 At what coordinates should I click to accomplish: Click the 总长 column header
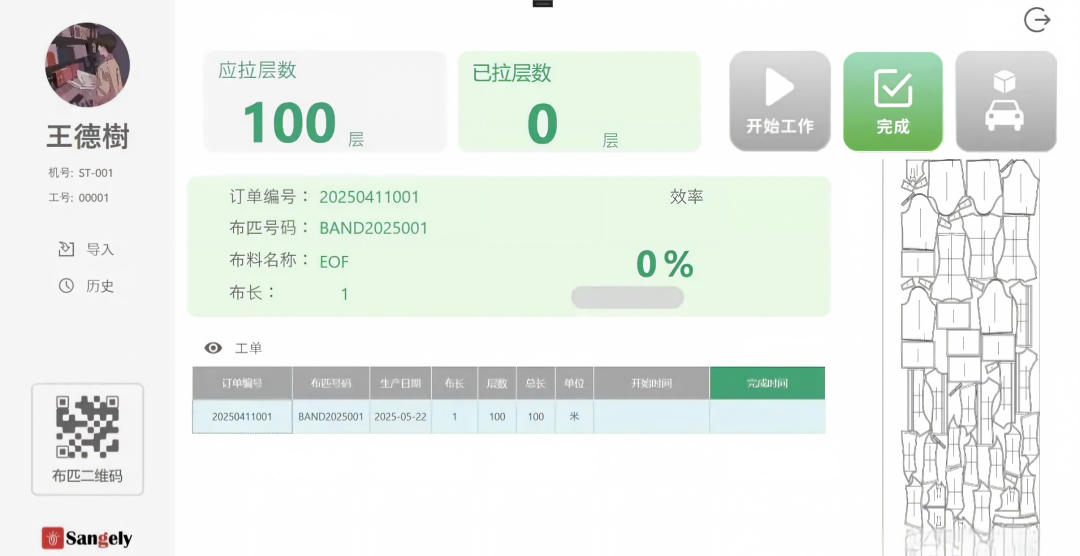(x=536, y=383)
